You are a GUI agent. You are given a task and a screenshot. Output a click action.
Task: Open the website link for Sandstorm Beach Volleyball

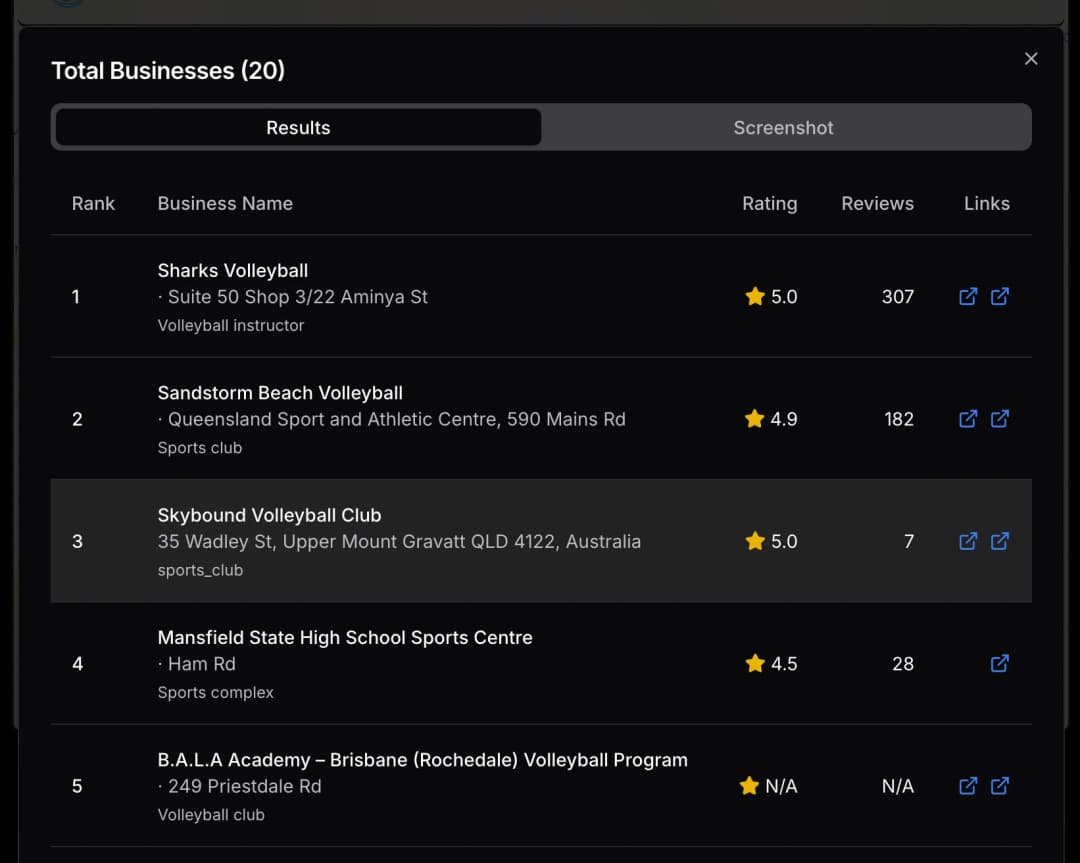[x=1000, y=419]
